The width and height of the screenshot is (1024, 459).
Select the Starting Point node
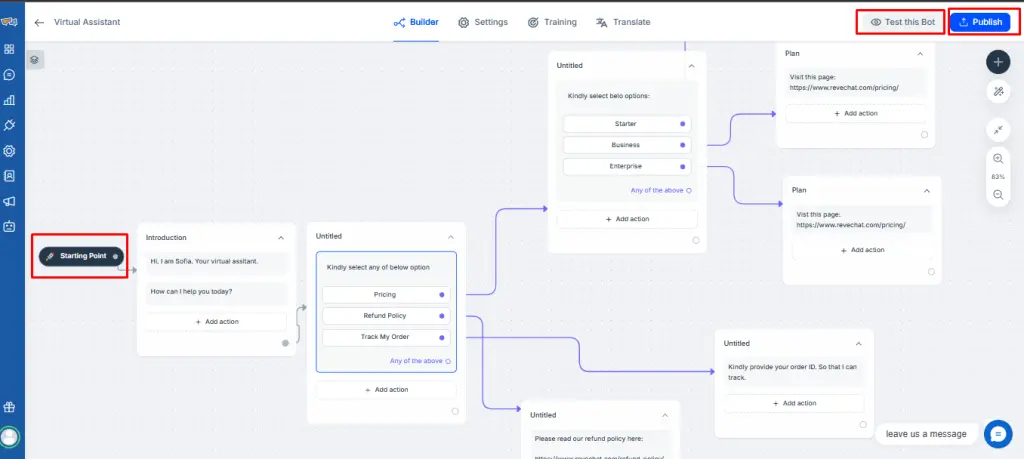pyautogui.click(x=81, y=256)
